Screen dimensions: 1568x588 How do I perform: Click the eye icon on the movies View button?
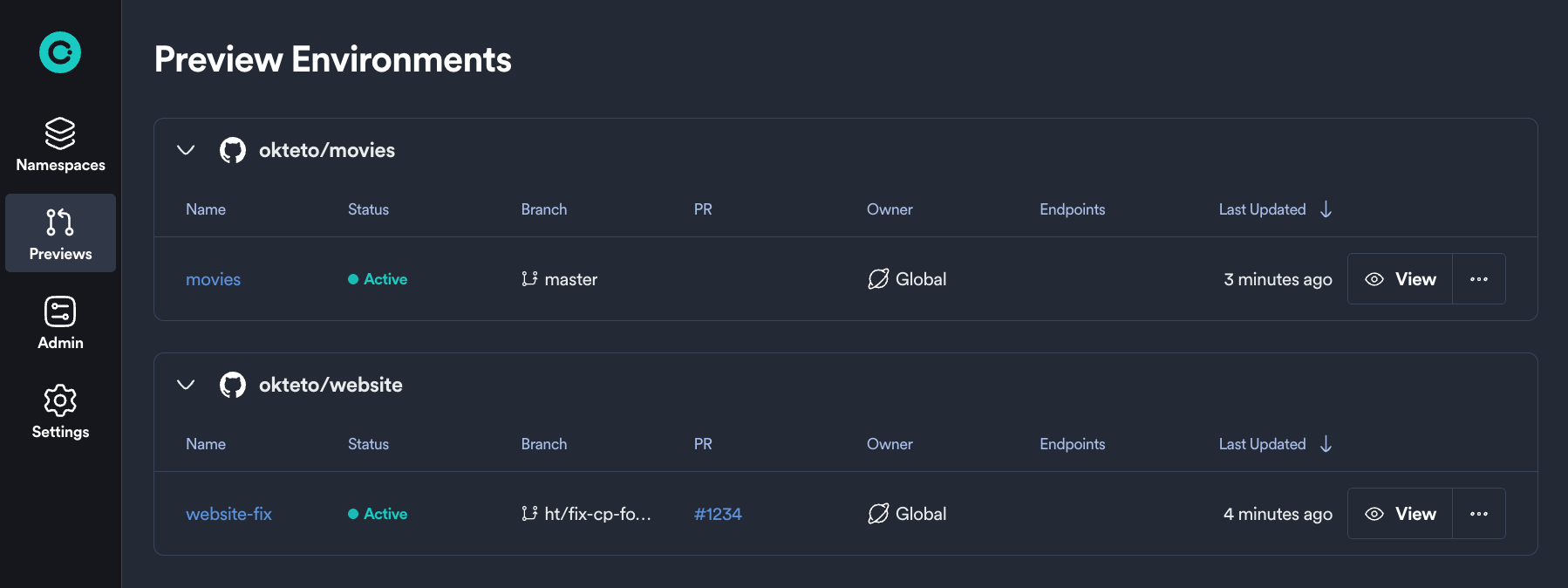coord(1374,278)
